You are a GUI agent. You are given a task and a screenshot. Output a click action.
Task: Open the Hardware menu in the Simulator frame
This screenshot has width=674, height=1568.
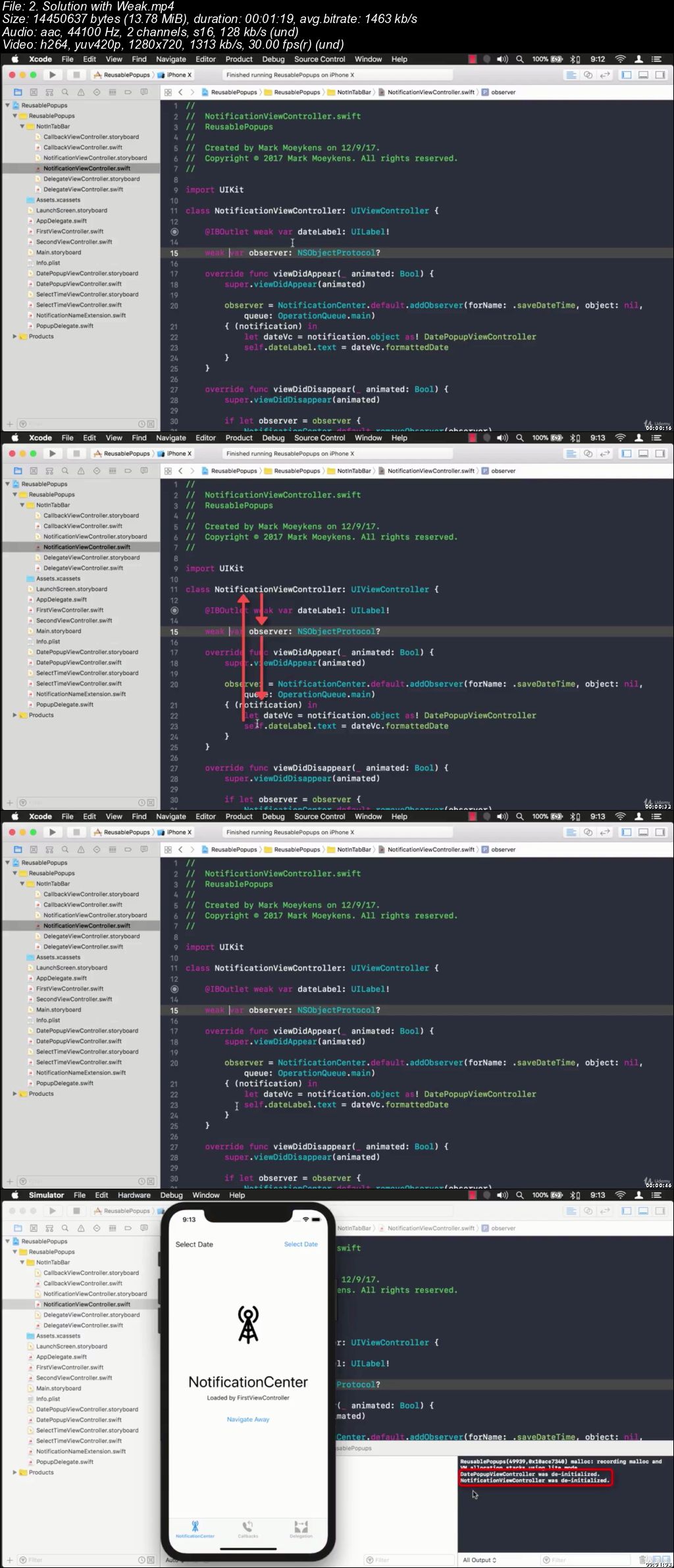(134, 1195)
